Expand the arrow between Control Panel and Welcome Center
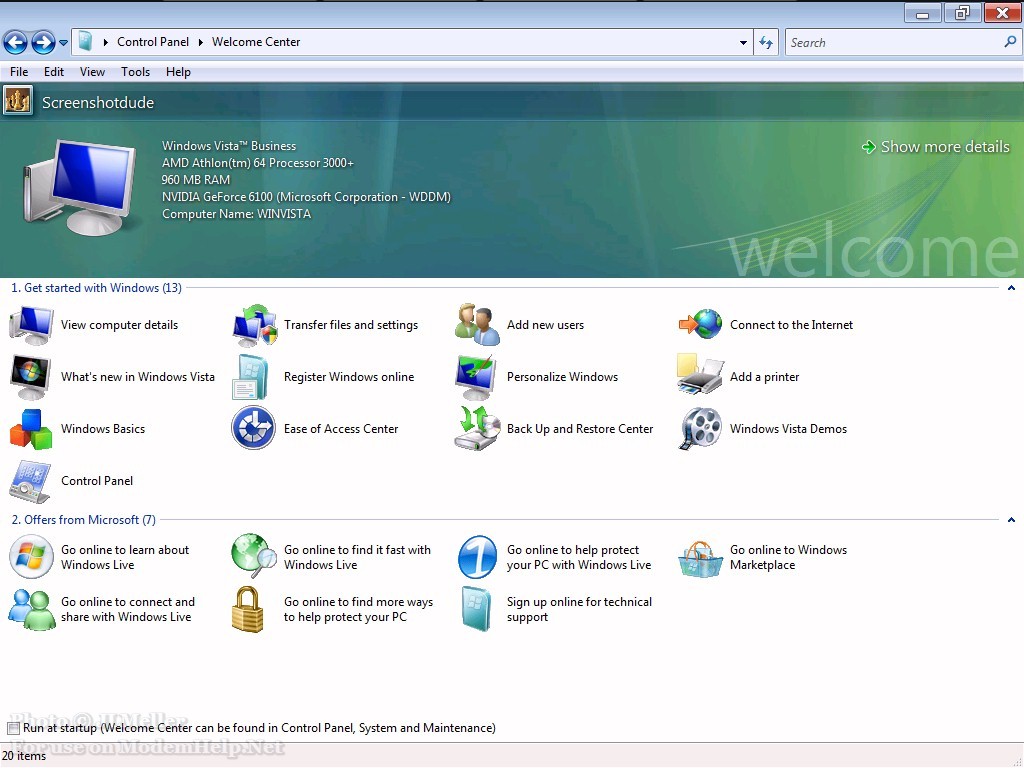Screen dimensions: 1024x768 200,42
